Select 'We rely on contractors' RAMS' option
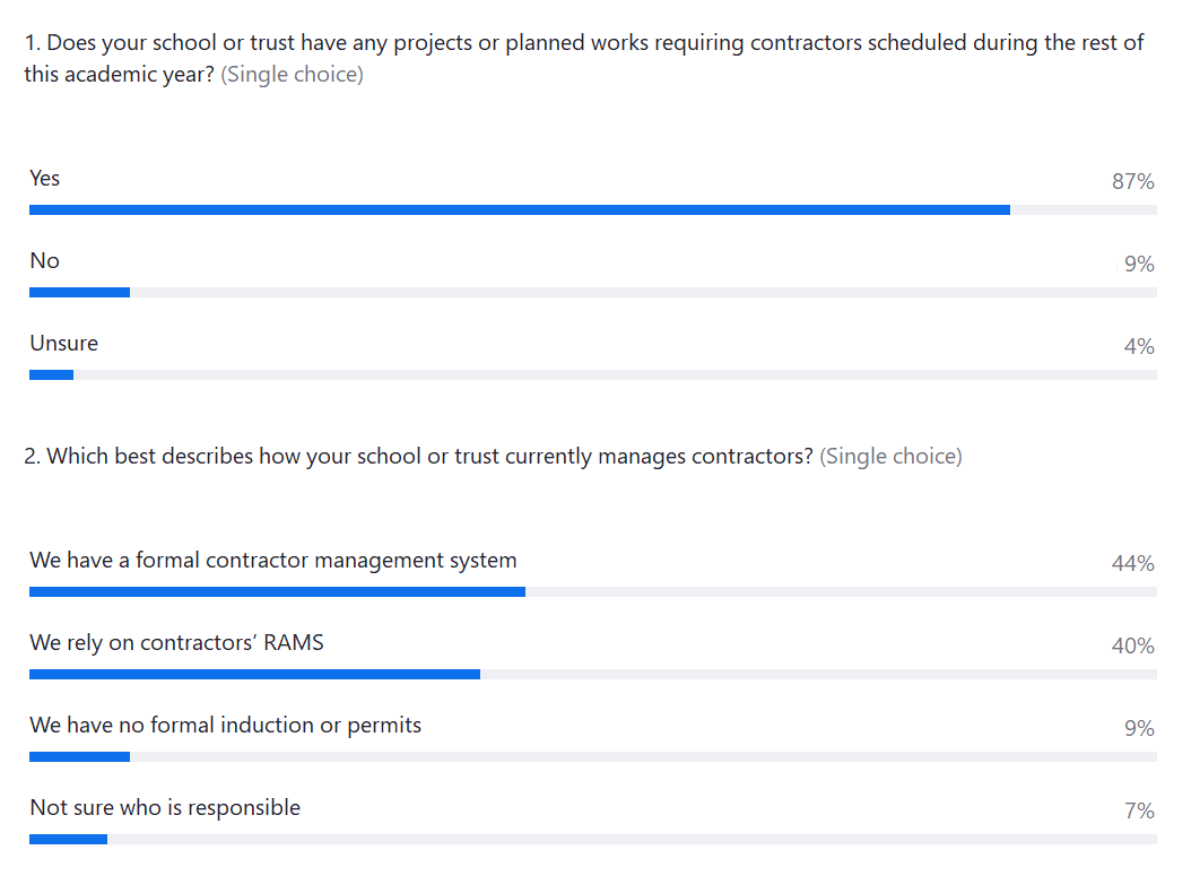The width and height of the screenshot is (1200, 891). click(x=177, y=643)
